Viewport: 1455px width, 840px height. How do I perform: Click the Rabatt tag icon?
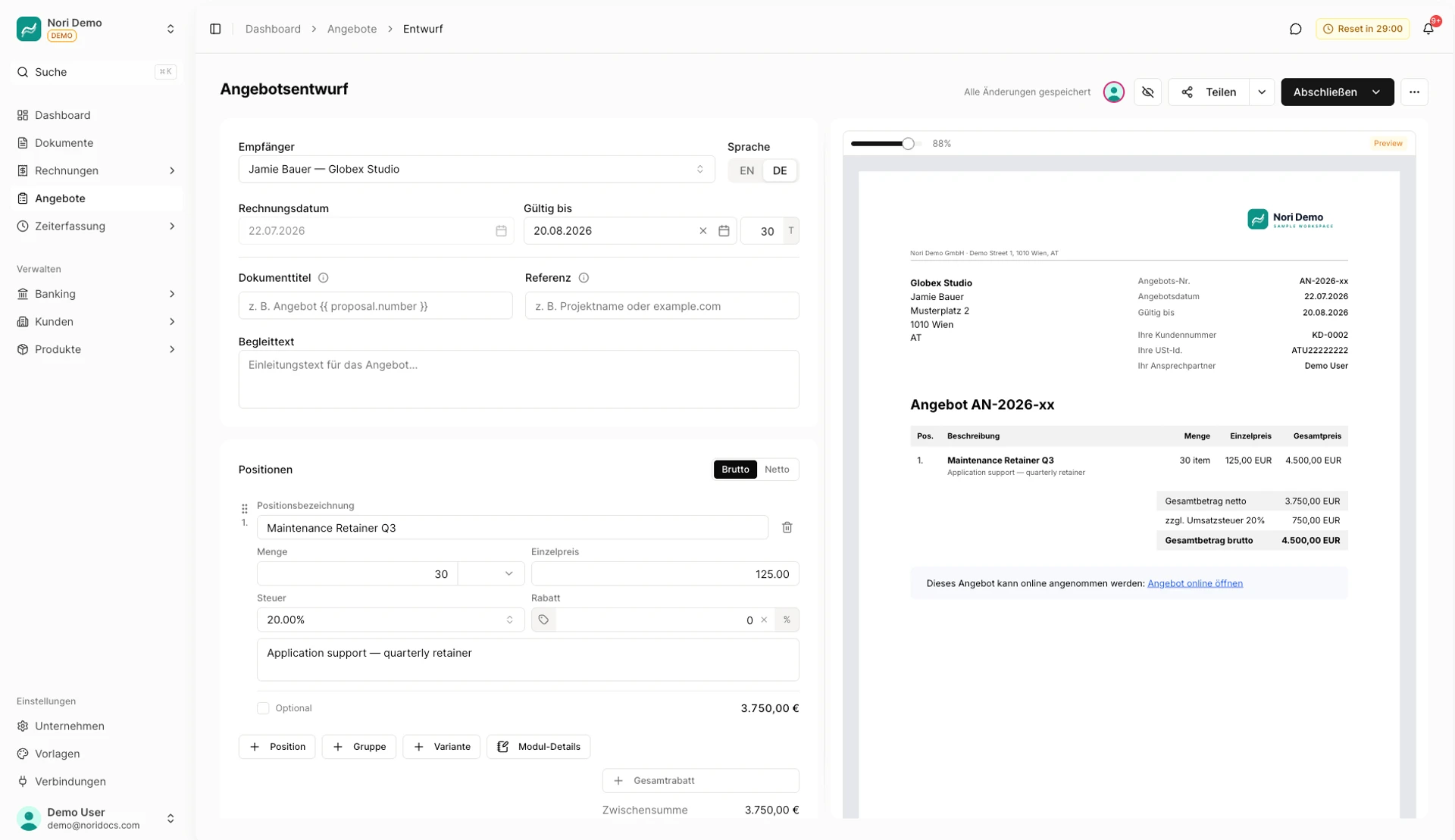[543, 620]
